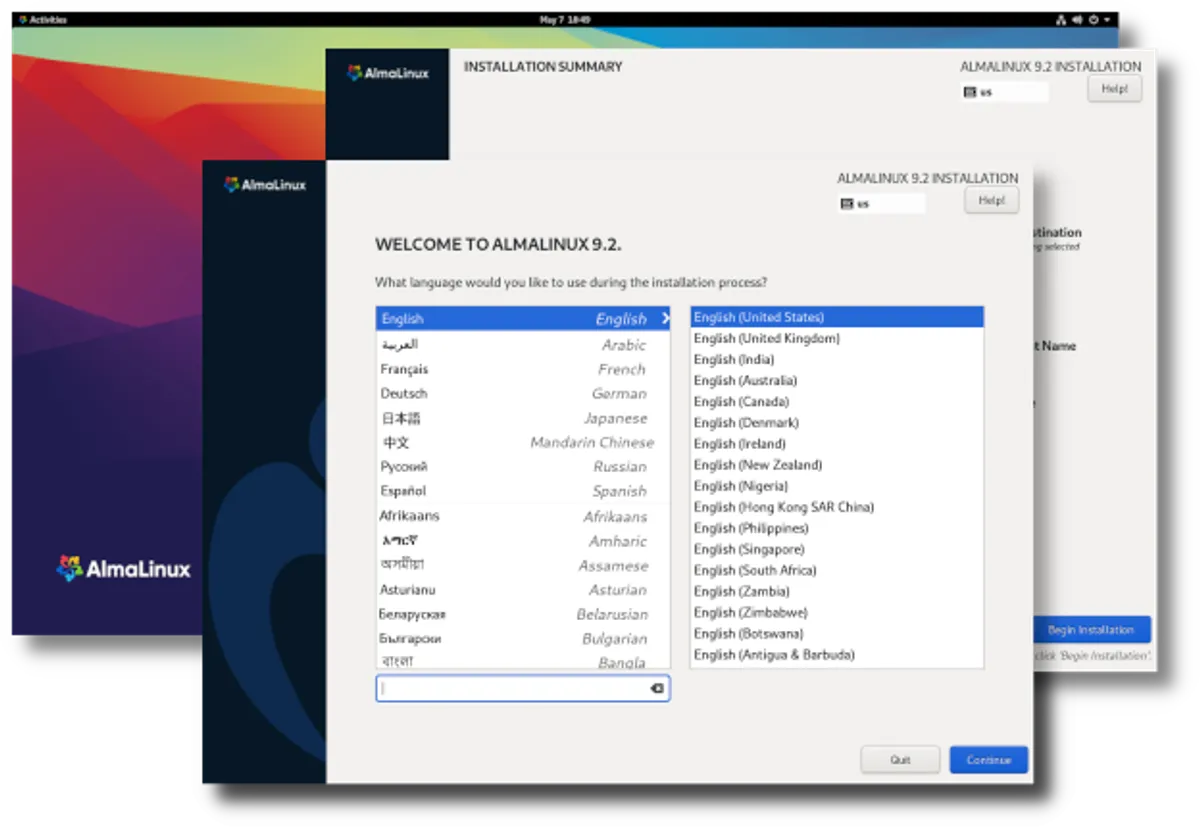
Task: Open the network status icon in the top bar
Action: click(1061, 19)
